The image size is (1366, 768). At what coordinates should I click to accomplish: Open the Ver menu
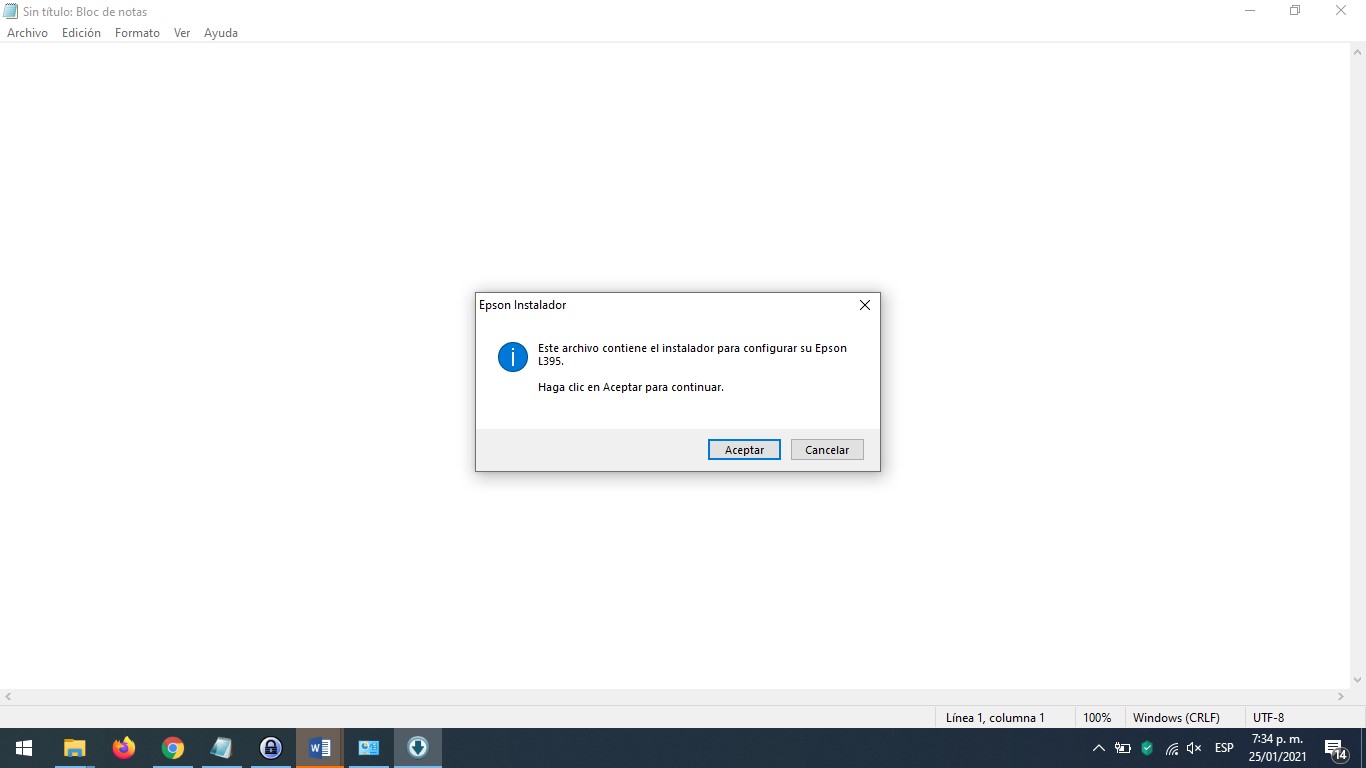tap(182, 33)
